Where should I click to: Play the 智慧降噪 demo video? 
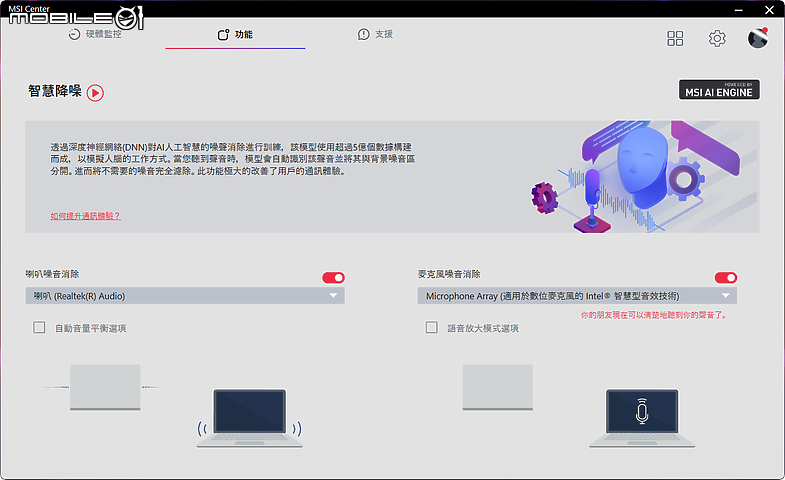95,93
